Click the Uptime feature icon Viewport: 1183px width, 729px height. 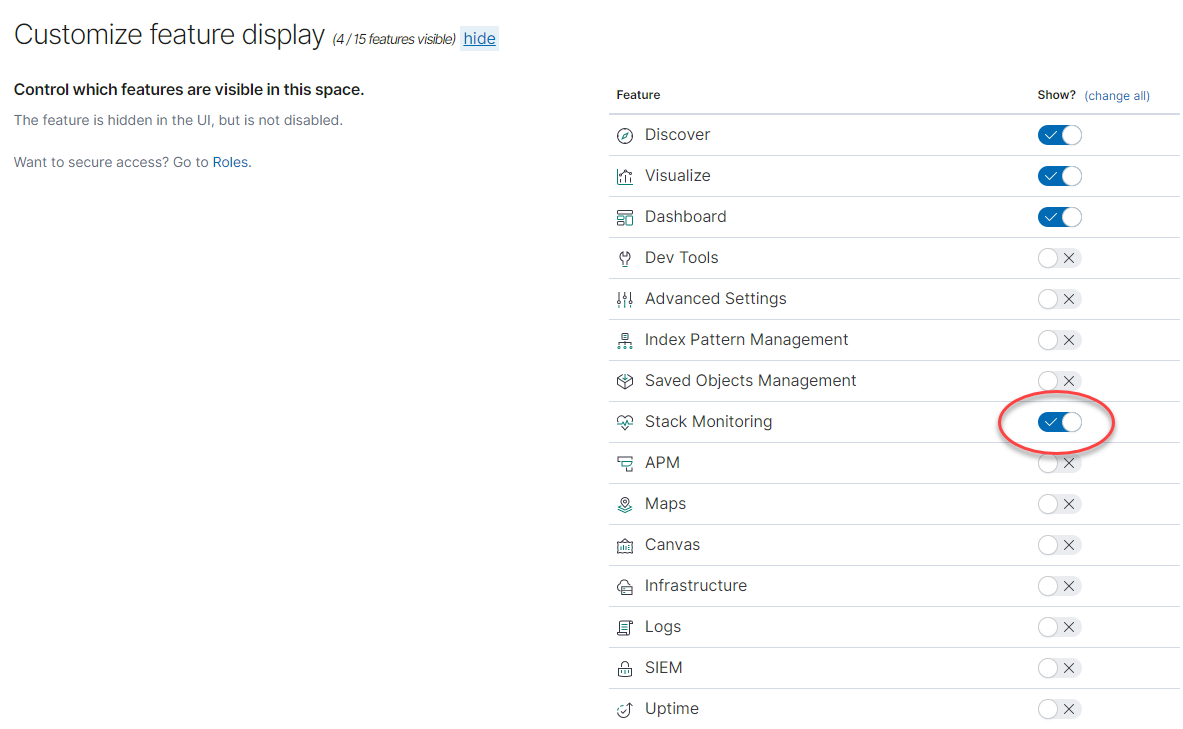click(625, 710)
